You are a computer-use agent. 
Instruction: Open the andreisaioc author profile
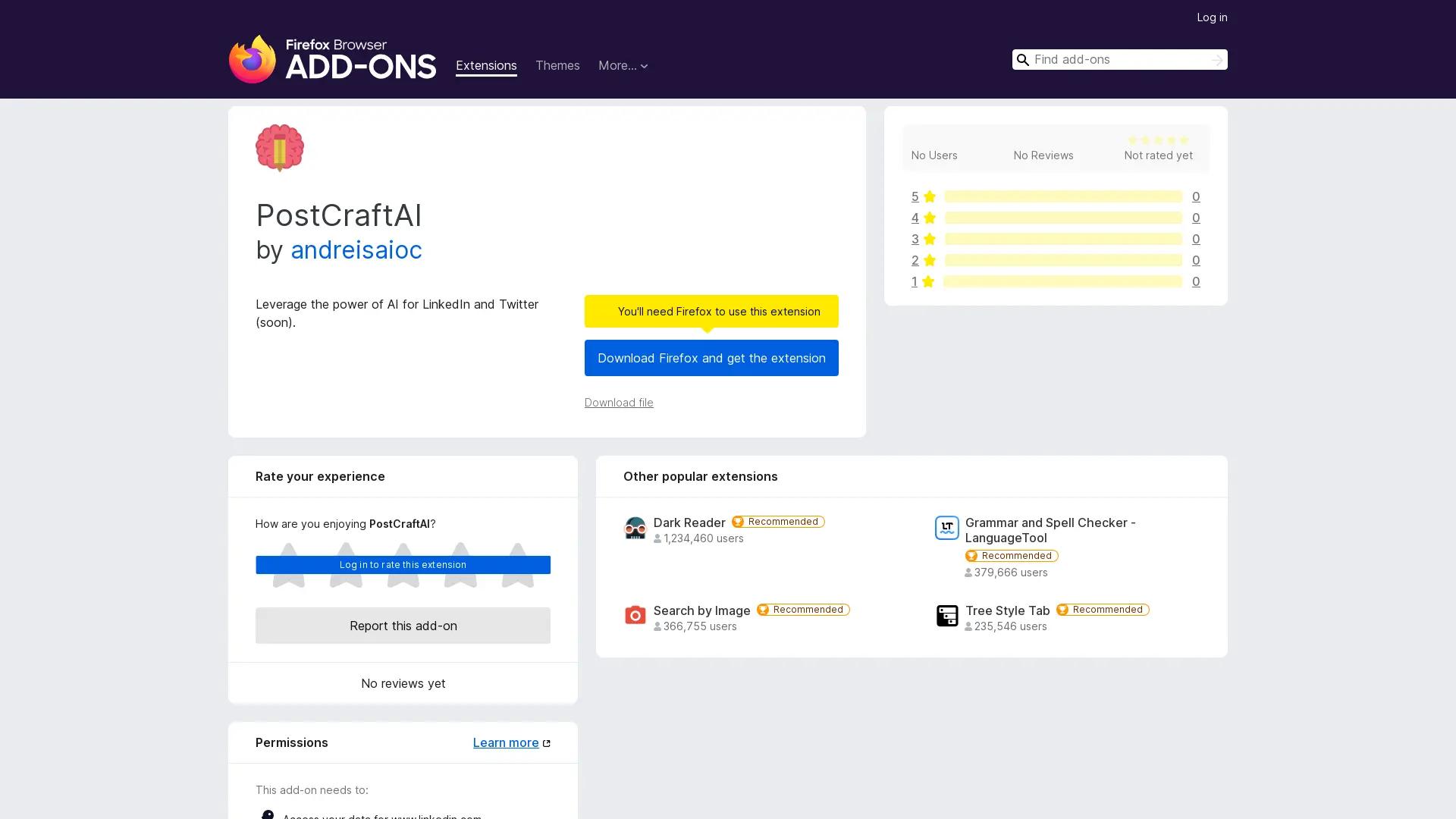356,250
